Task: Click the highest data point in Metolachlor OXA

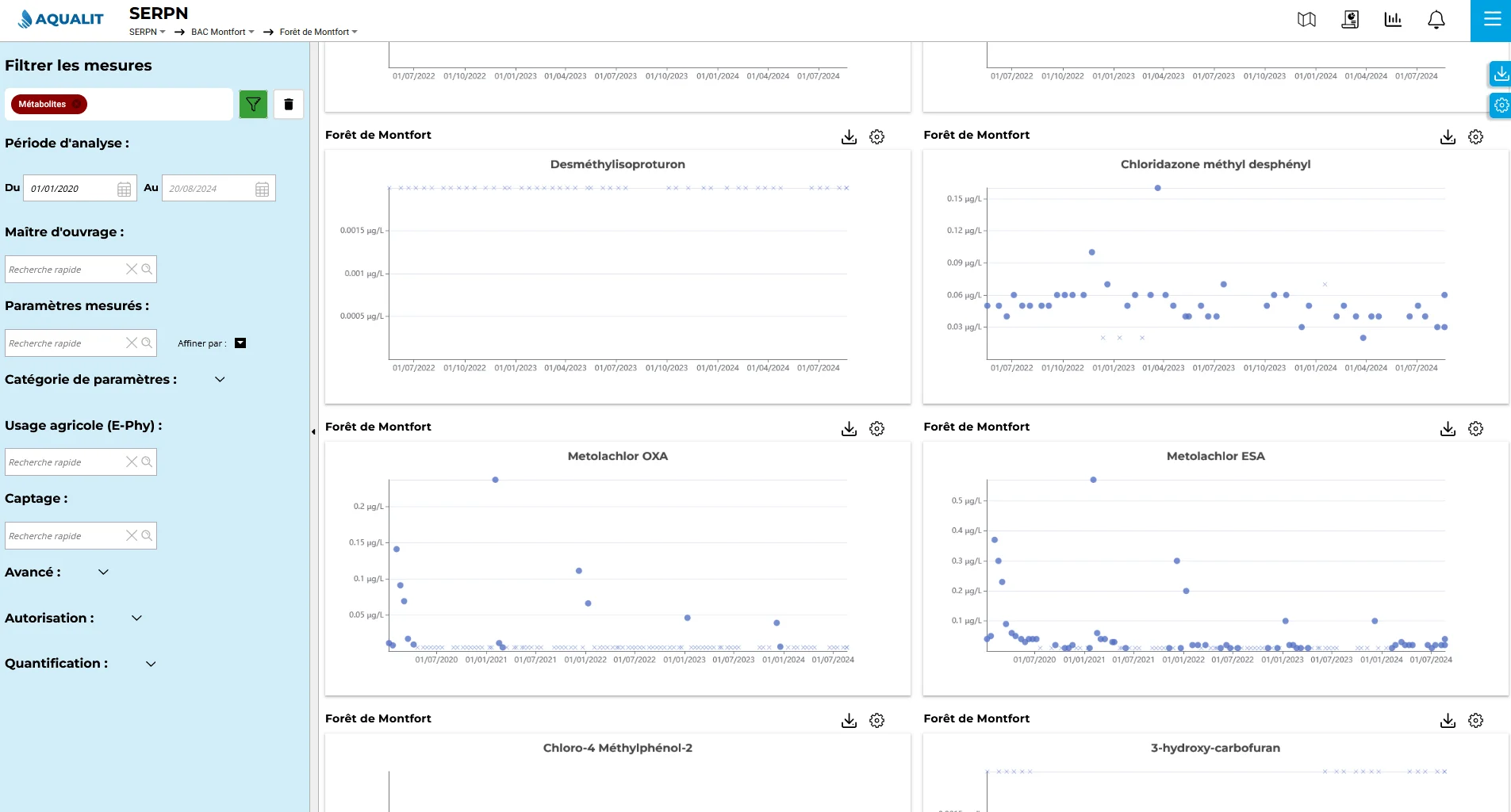Action: pyautogui.click(x=495, y=480)
